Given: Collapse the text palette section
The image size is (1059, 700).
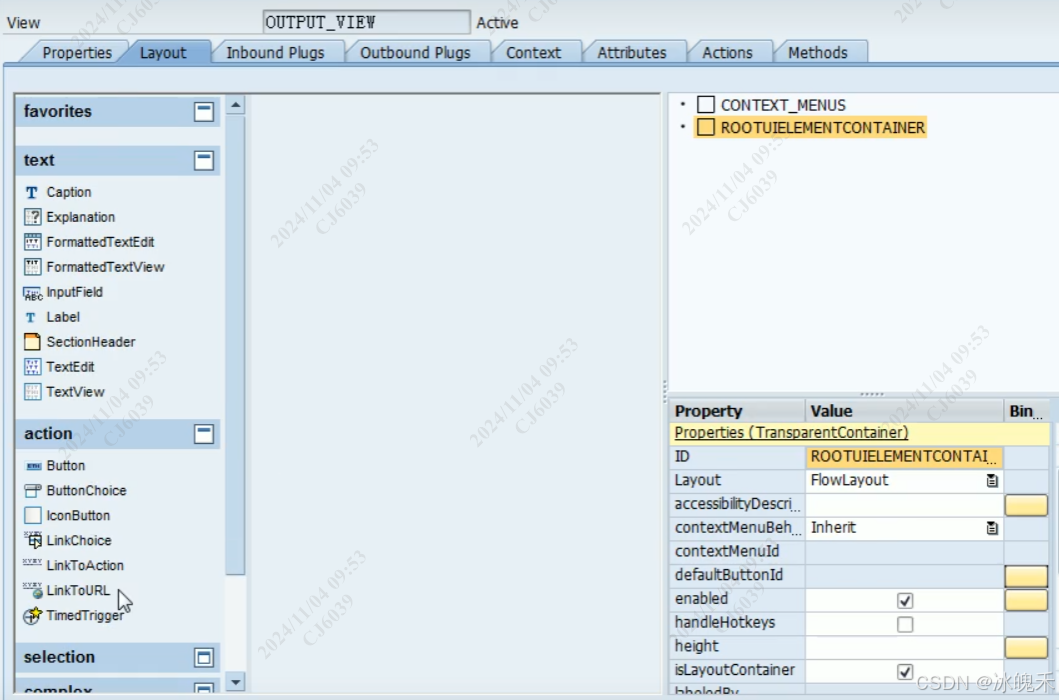Looking at the screenshot, I should (205, 160).
